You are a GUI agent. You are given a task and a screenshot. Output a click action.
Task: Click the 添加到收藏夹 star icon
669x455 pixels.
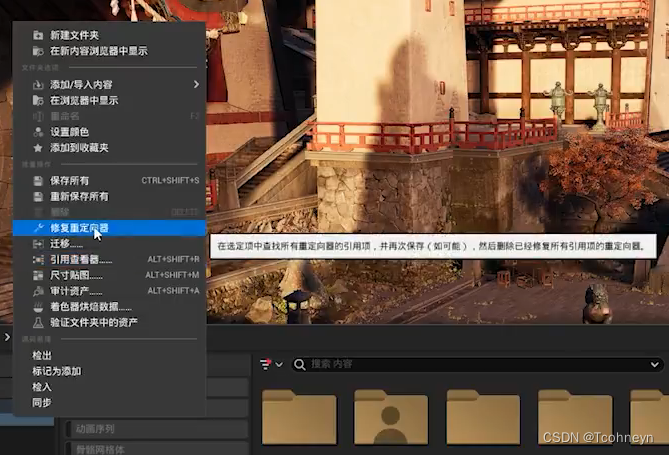pos(38,148)
